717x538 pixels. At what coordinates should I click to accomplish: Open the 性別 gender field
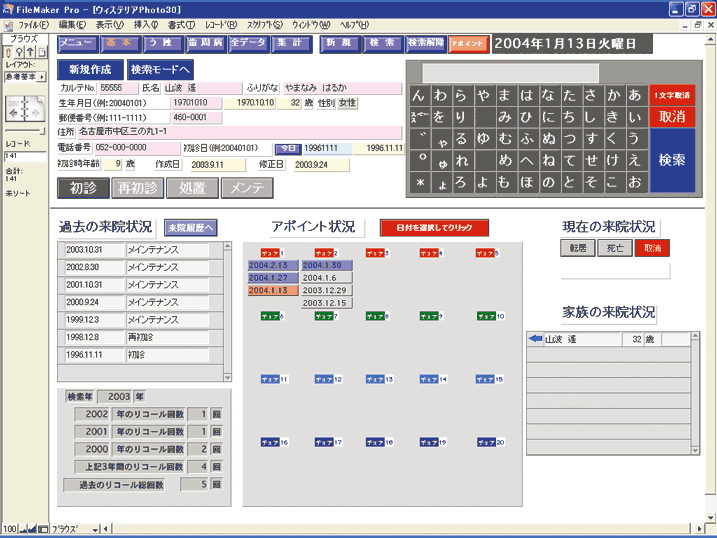click(347, 103)
